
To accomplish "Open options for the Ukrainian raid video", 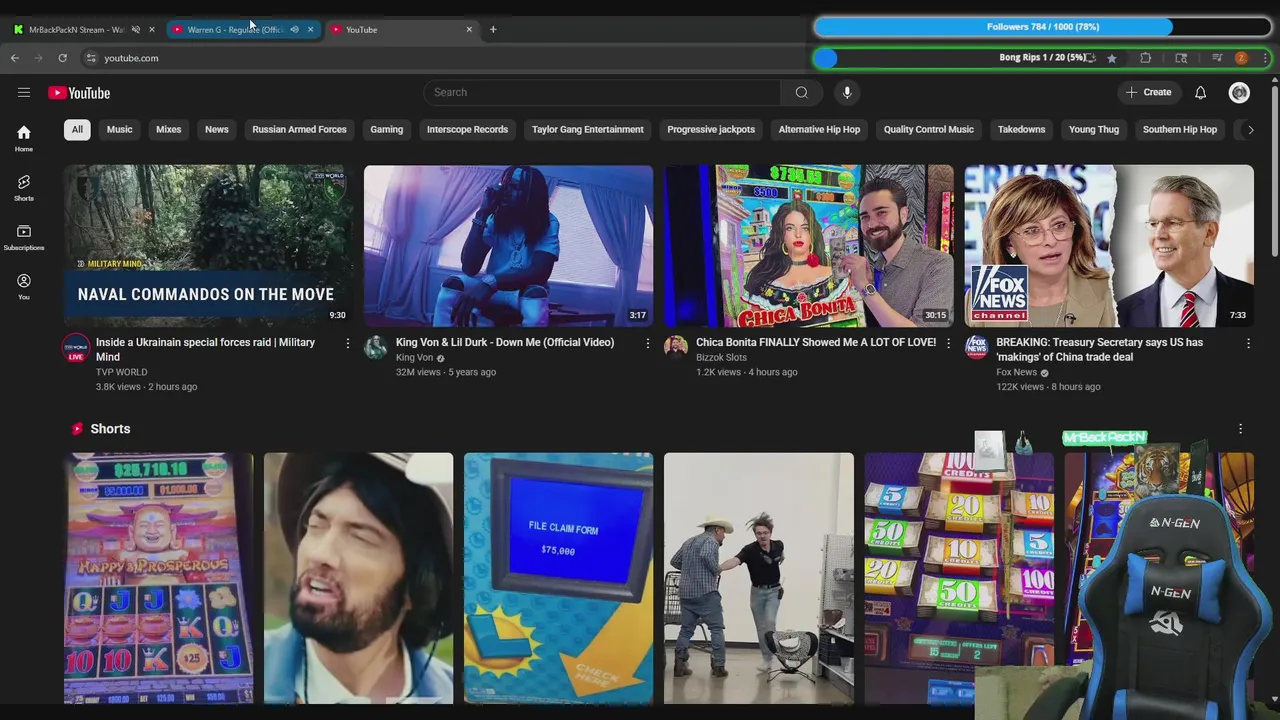I will tap(348, 343).
